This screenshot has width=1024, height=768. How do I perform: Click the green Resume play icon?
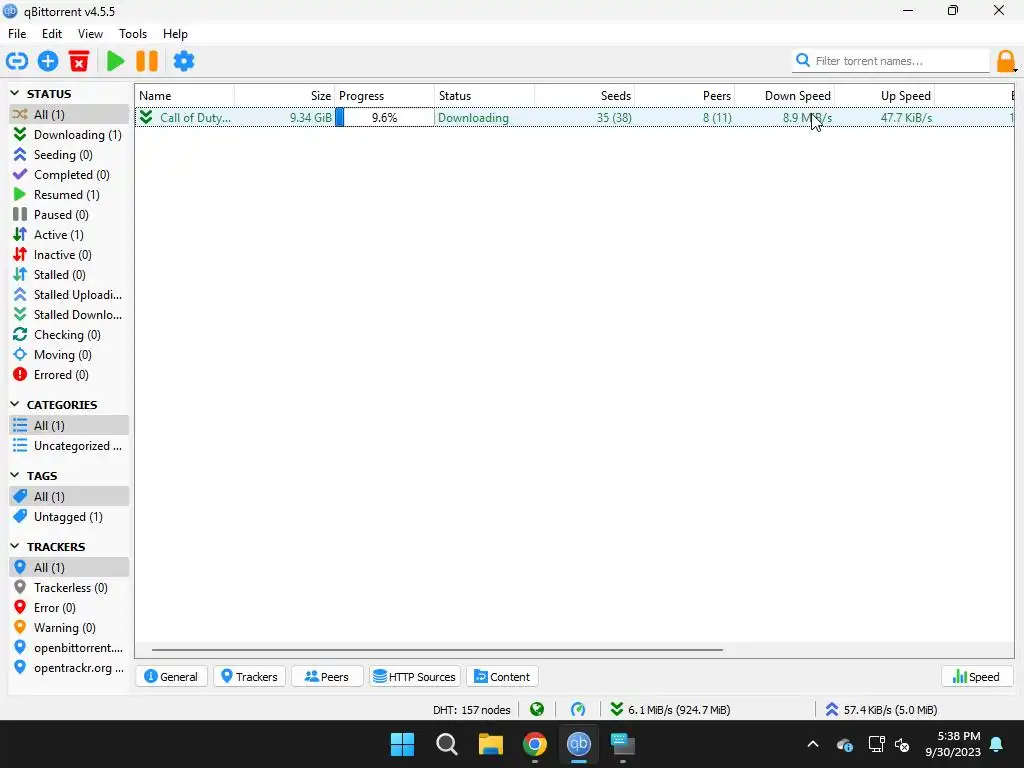coord(116,61)
